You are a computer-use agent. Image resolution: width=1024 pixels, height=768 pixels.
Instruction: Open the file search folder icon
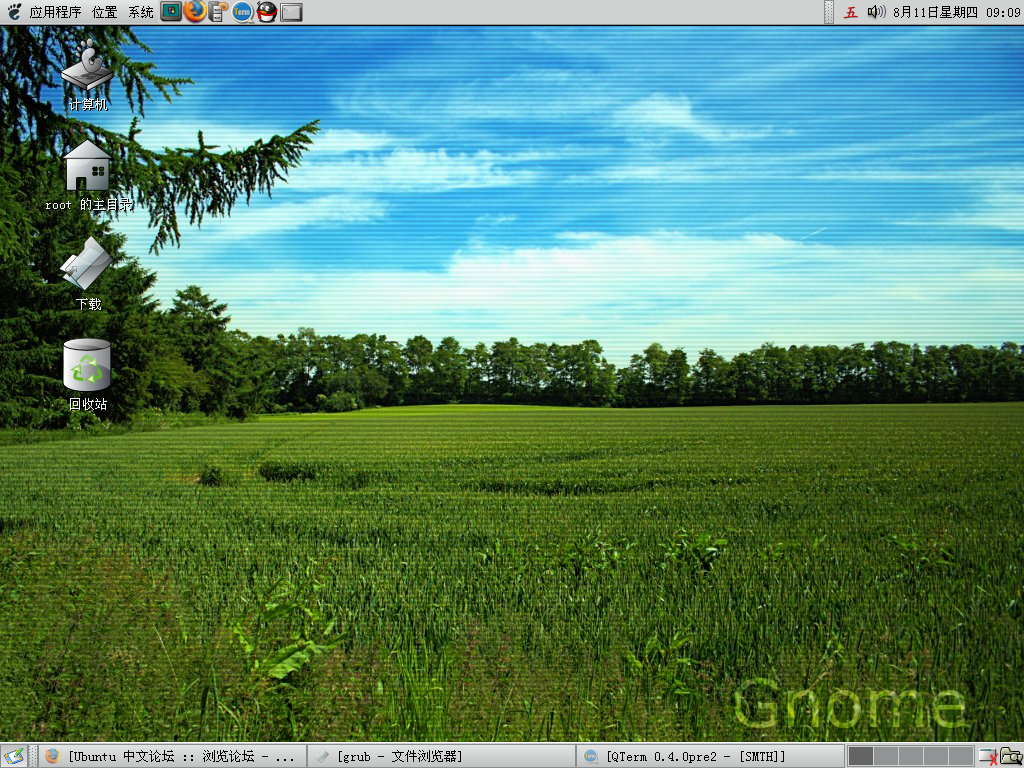[x=1012, y=756]
